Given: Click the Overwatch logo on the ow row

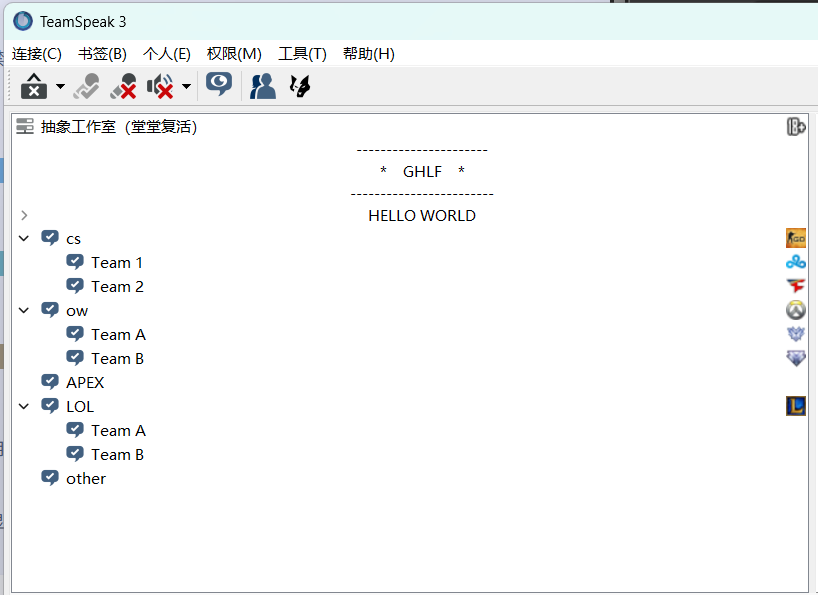Looking at the screenshot, I should (x=796, y=310).
